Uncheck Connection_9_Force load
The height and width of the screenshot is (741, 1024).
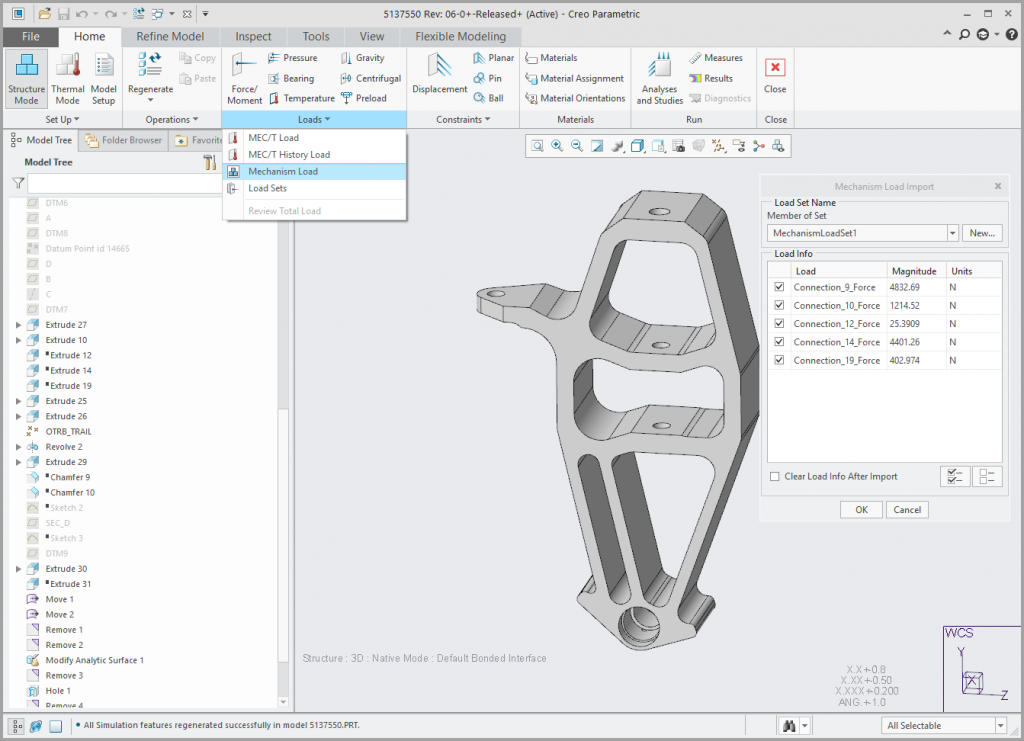click(779, 287)
